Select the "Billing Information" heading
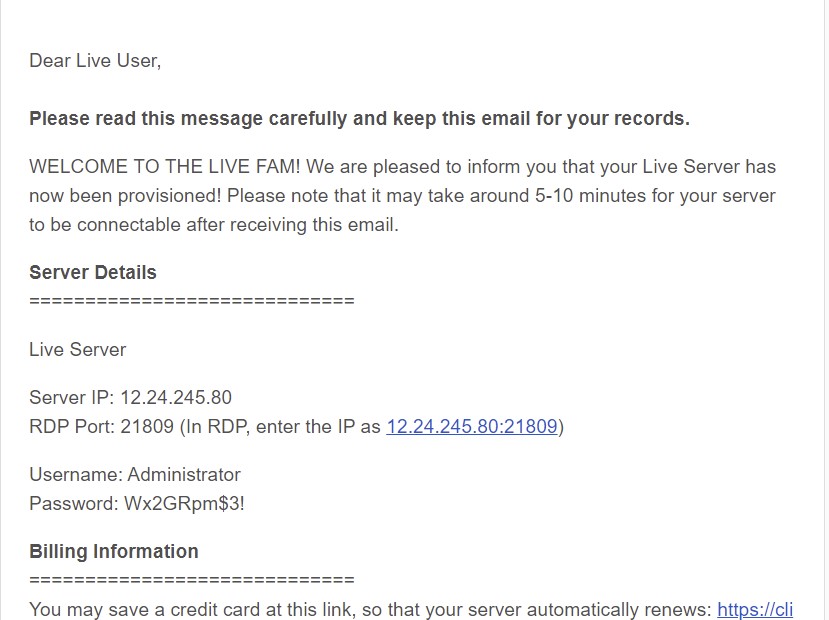Screen dimensions: 829x620 (x=114, y=551)
